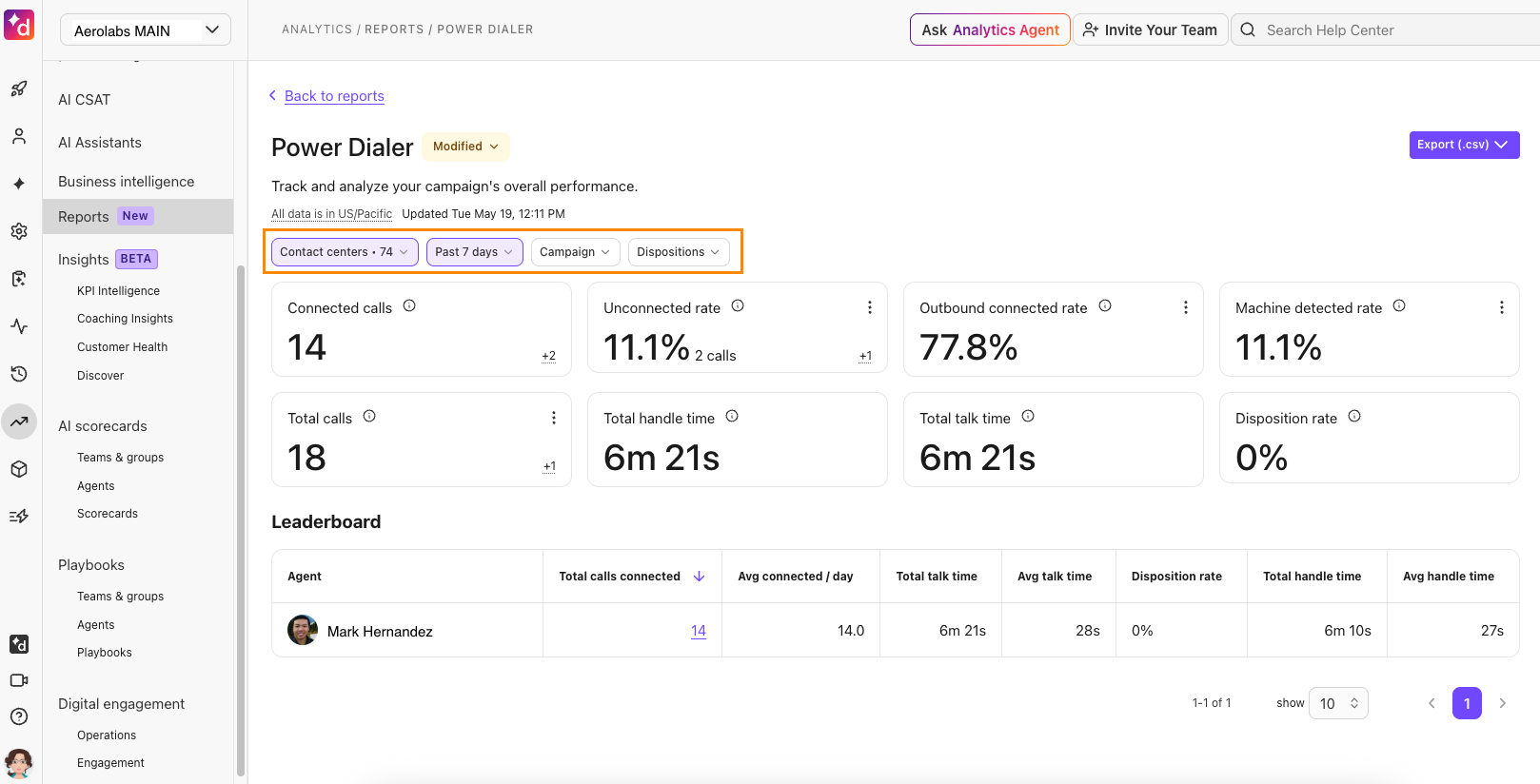Screen dimensions: 1540x784
Task: Click info icon next to Total calls
Action: coord(369,417)
